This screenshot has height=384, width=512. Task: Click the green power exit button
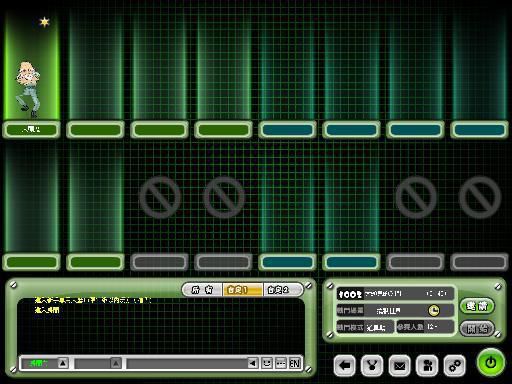(490, 362)
